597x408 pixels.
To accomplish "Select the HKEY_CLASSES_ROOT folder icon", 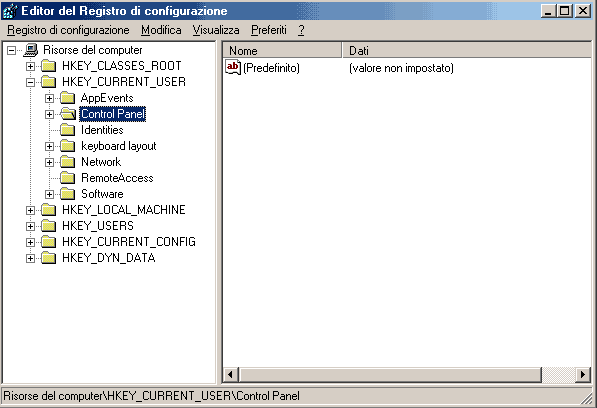I will coord(49,66).
